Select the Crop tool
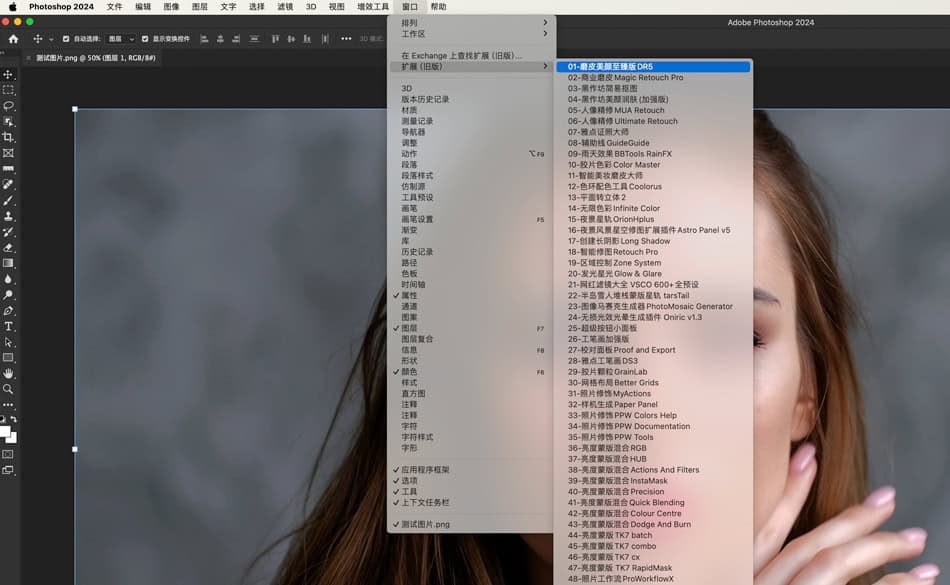The height and width of the screenshot is (585, 950). pyautogui.click(x=8, y=137)
